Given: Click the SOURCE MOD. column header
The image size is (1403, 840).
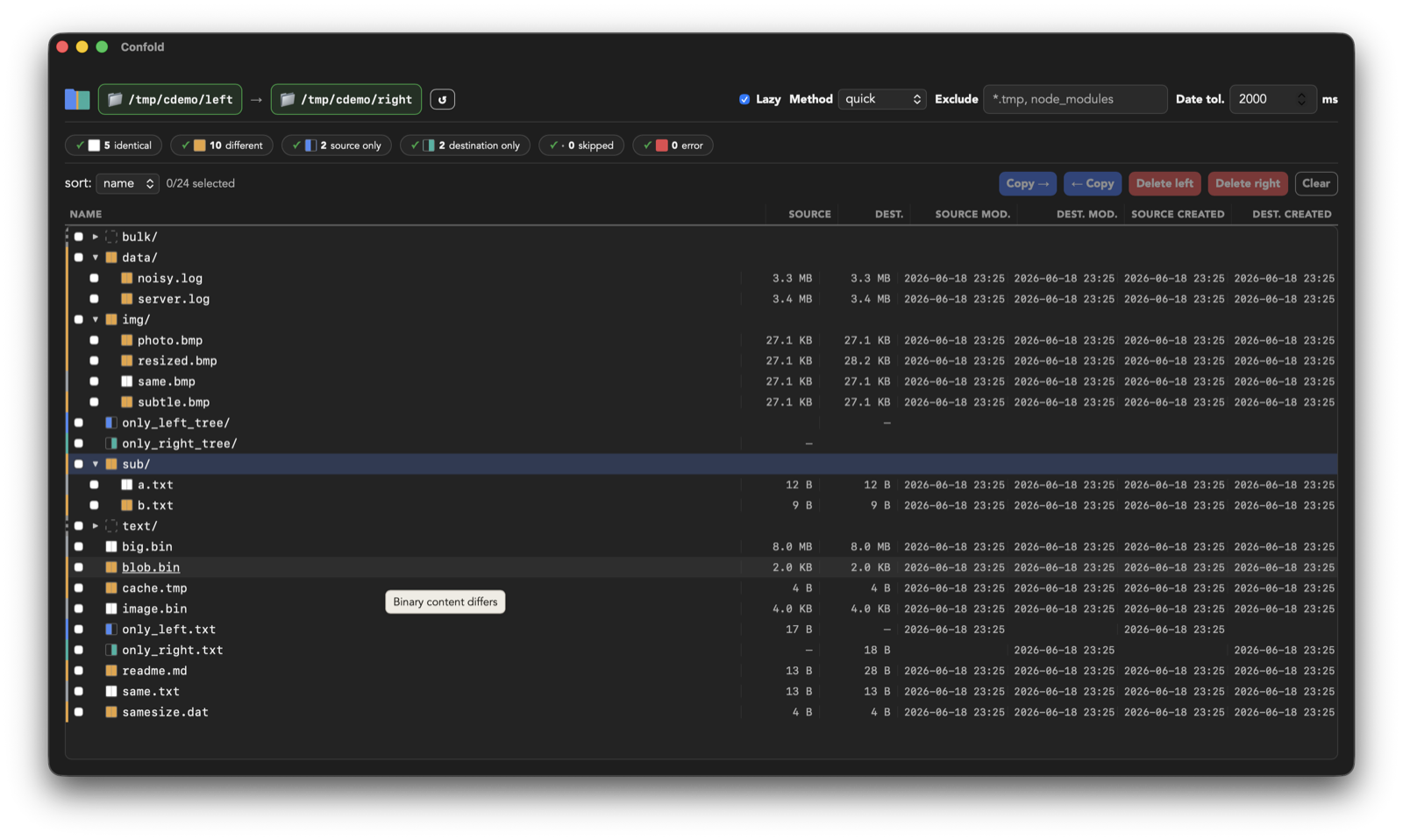Looking at the screenshot, I should coord(972,214).
